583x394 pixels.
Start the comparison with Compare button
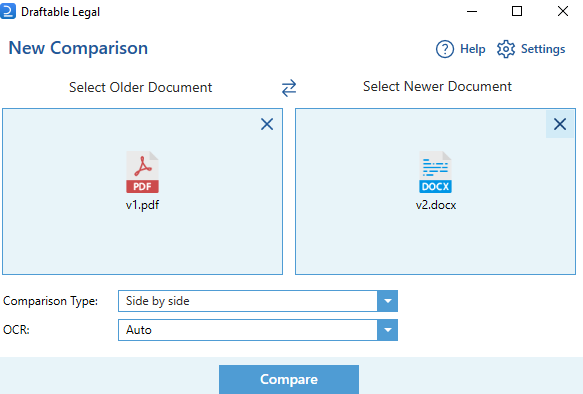point(289,380)
